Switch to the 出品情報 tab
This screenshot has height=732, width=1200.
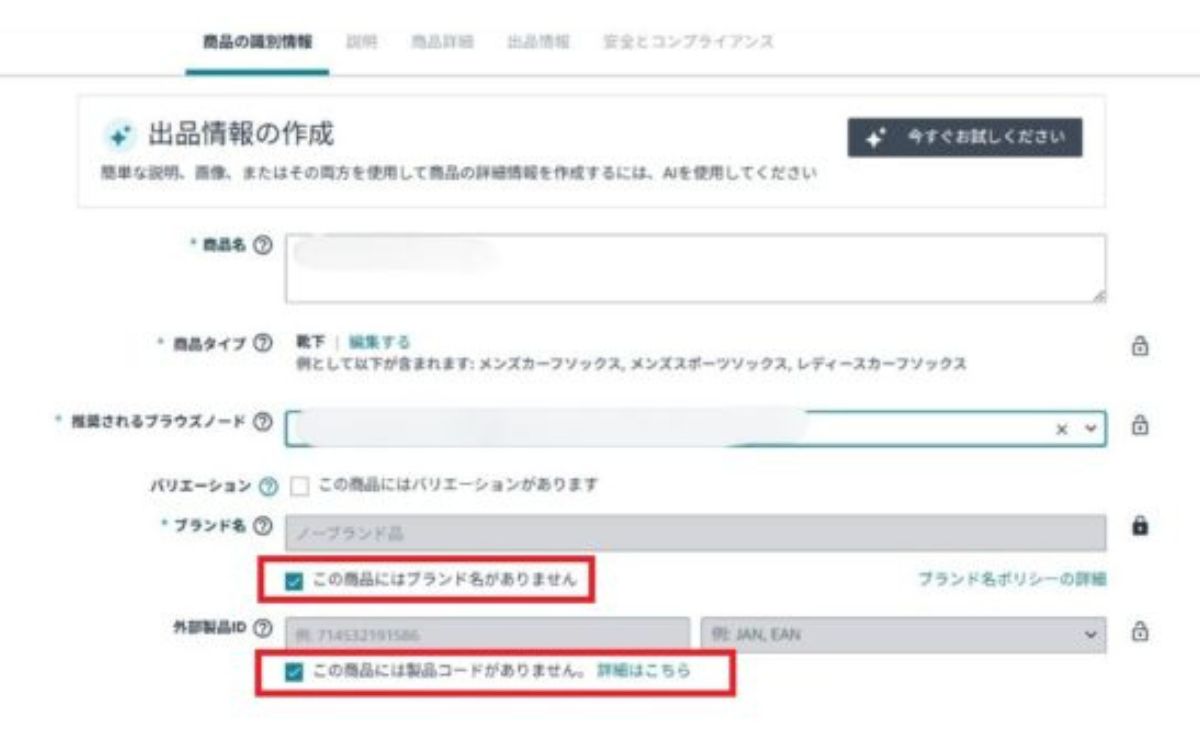pos(538,42)
